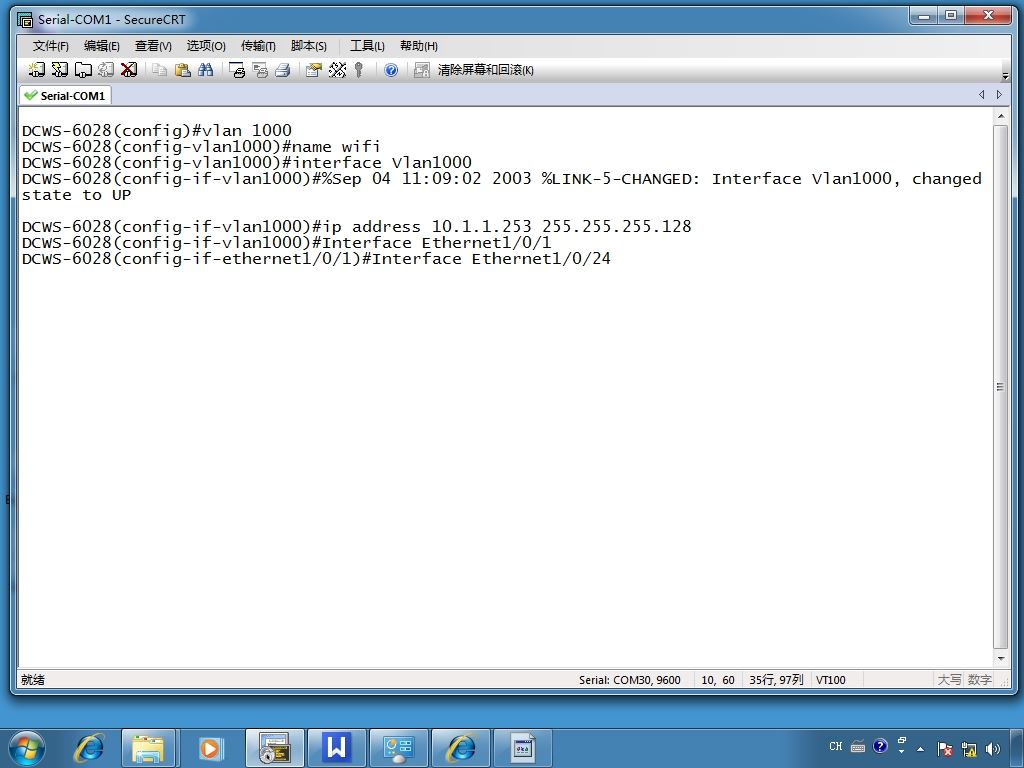This screenshot has width=1024, height=768.
Task: Click the printer icon in toolbar
Action: 283,70
